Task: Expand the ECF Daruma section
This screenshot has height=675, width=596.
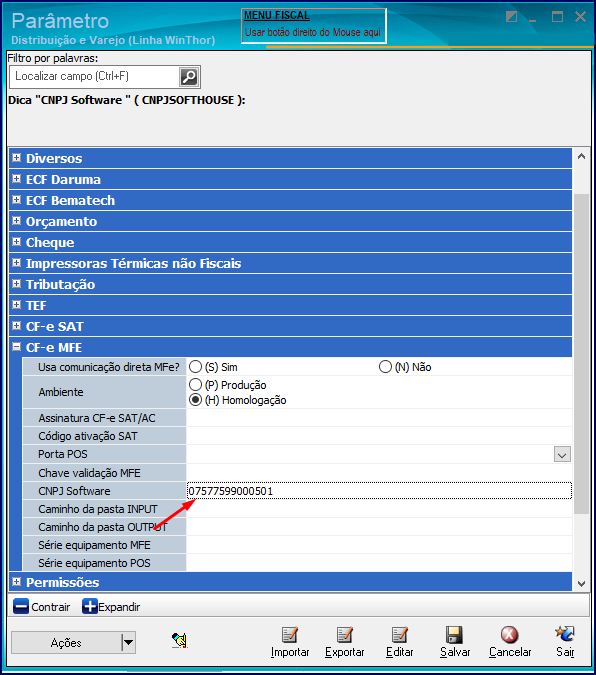Action: coord(16,179)
